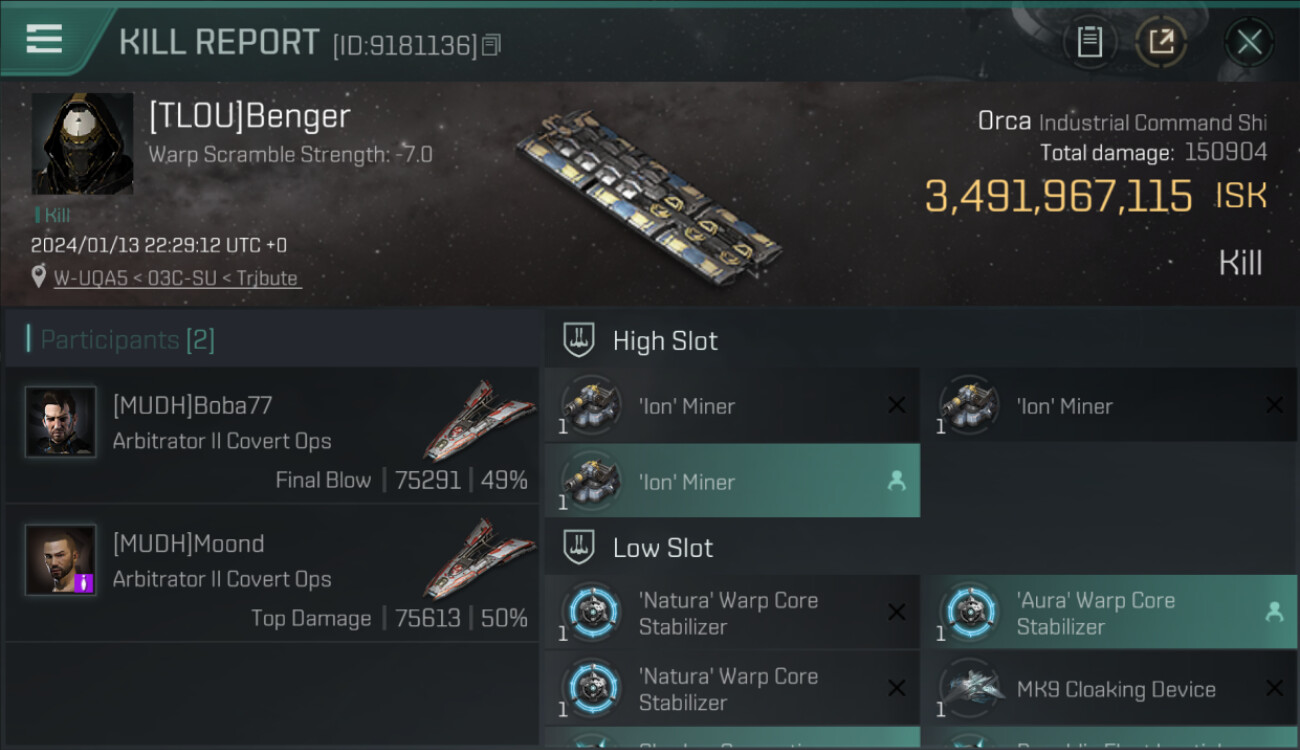Click the share kill report icon
1300x750 pixels.
pyautogui.click(x=1161, y=42)
